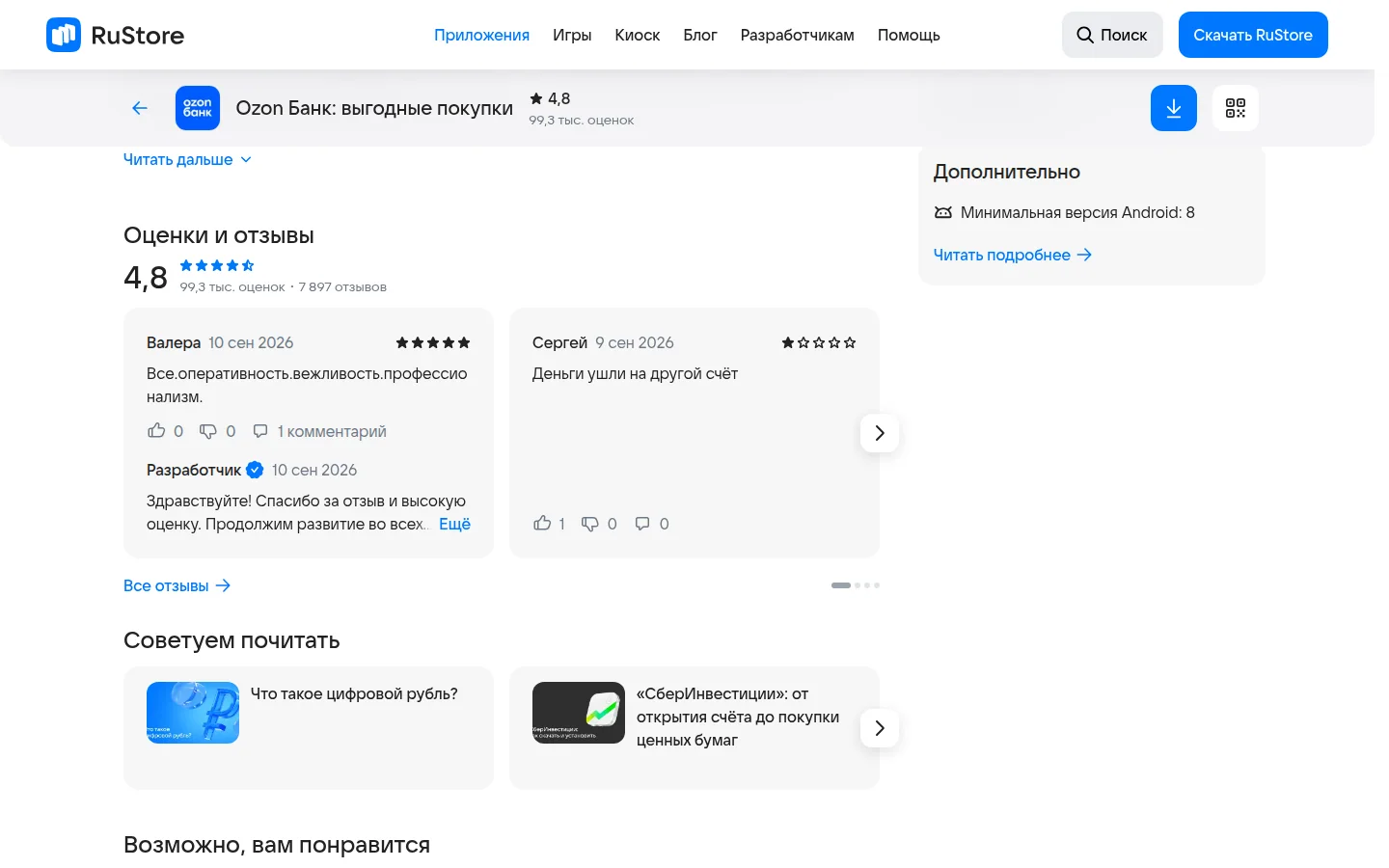Click the Android icon next to minimum version
Screen dimensions: 1389x868
[943, 212]
